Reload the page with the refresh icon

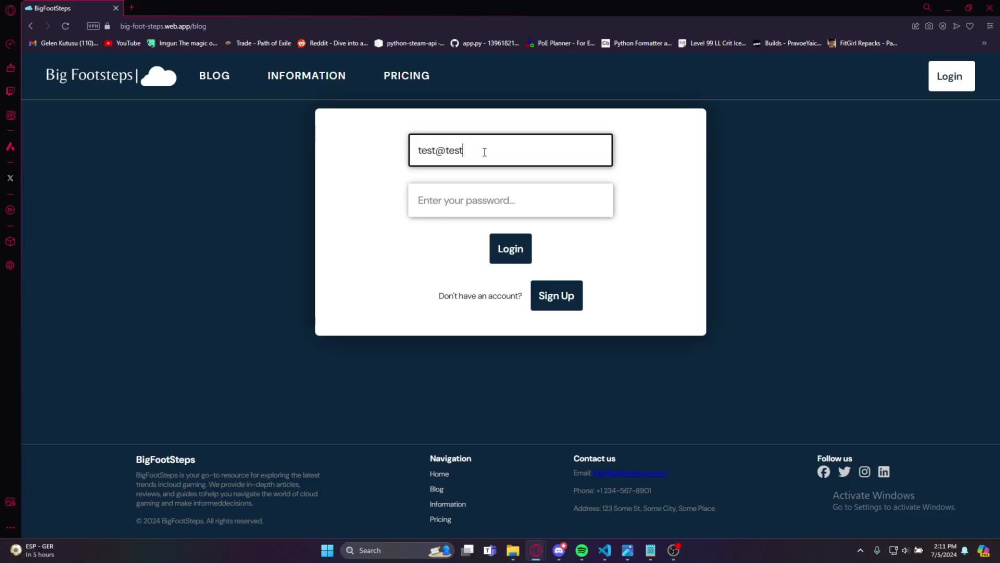65,26
